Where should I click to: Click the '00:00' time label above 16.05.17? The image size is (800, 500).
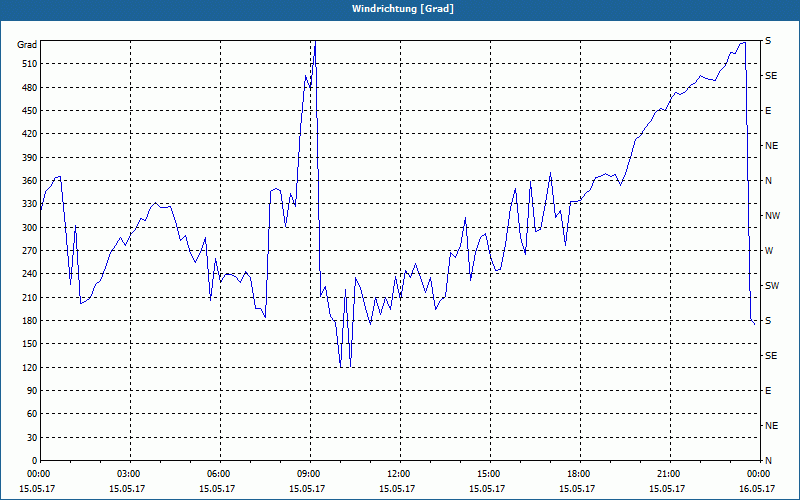point(758,474)
